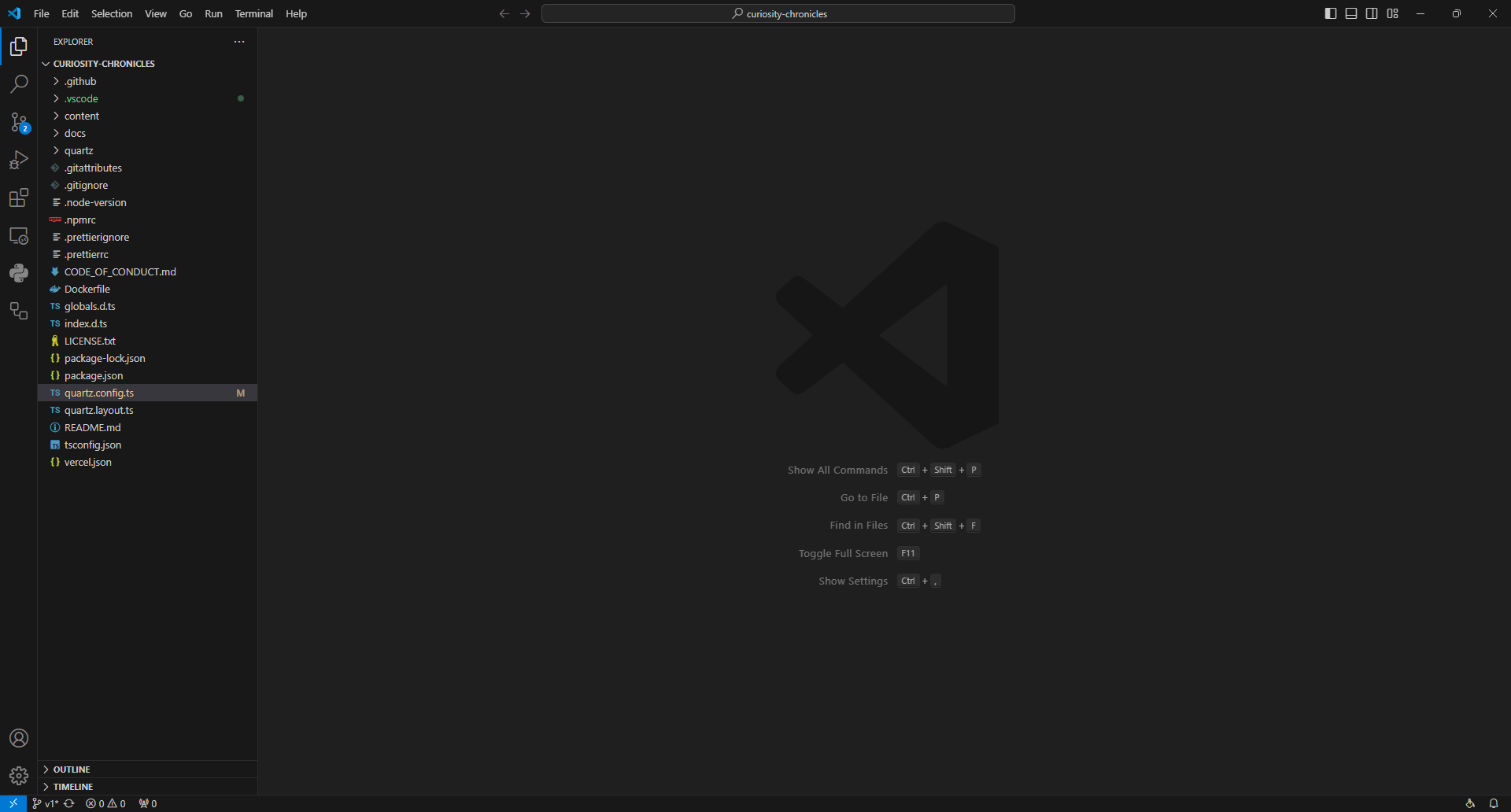1511x812 pixels.
Task: Open the Help menu
Action: (297, 13)
